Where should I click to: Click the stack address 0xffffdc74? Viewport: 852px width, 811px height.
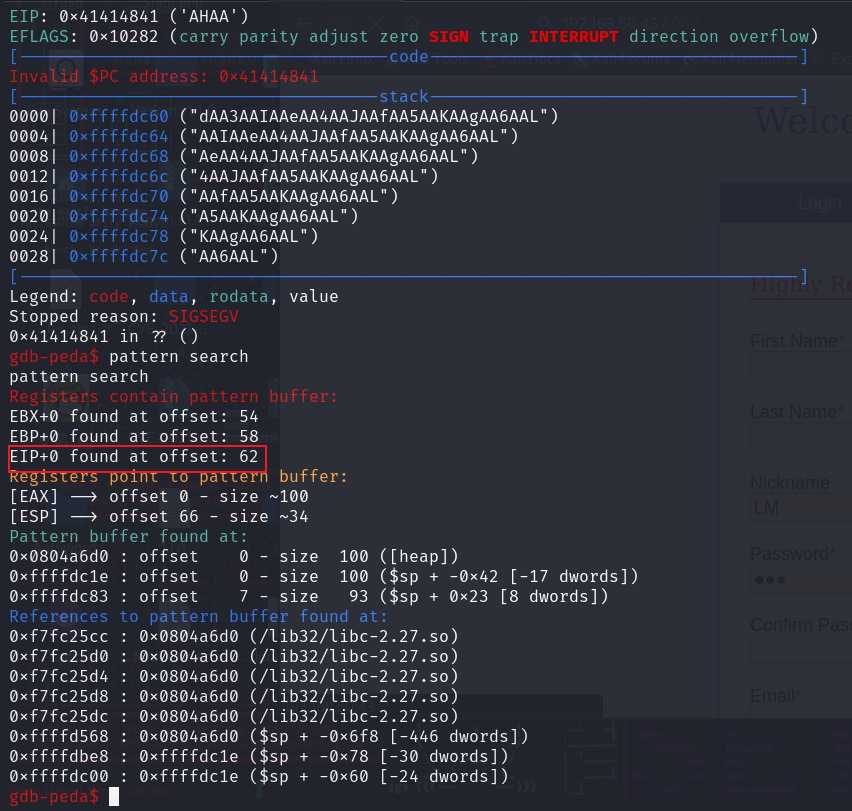click(118, 216)
